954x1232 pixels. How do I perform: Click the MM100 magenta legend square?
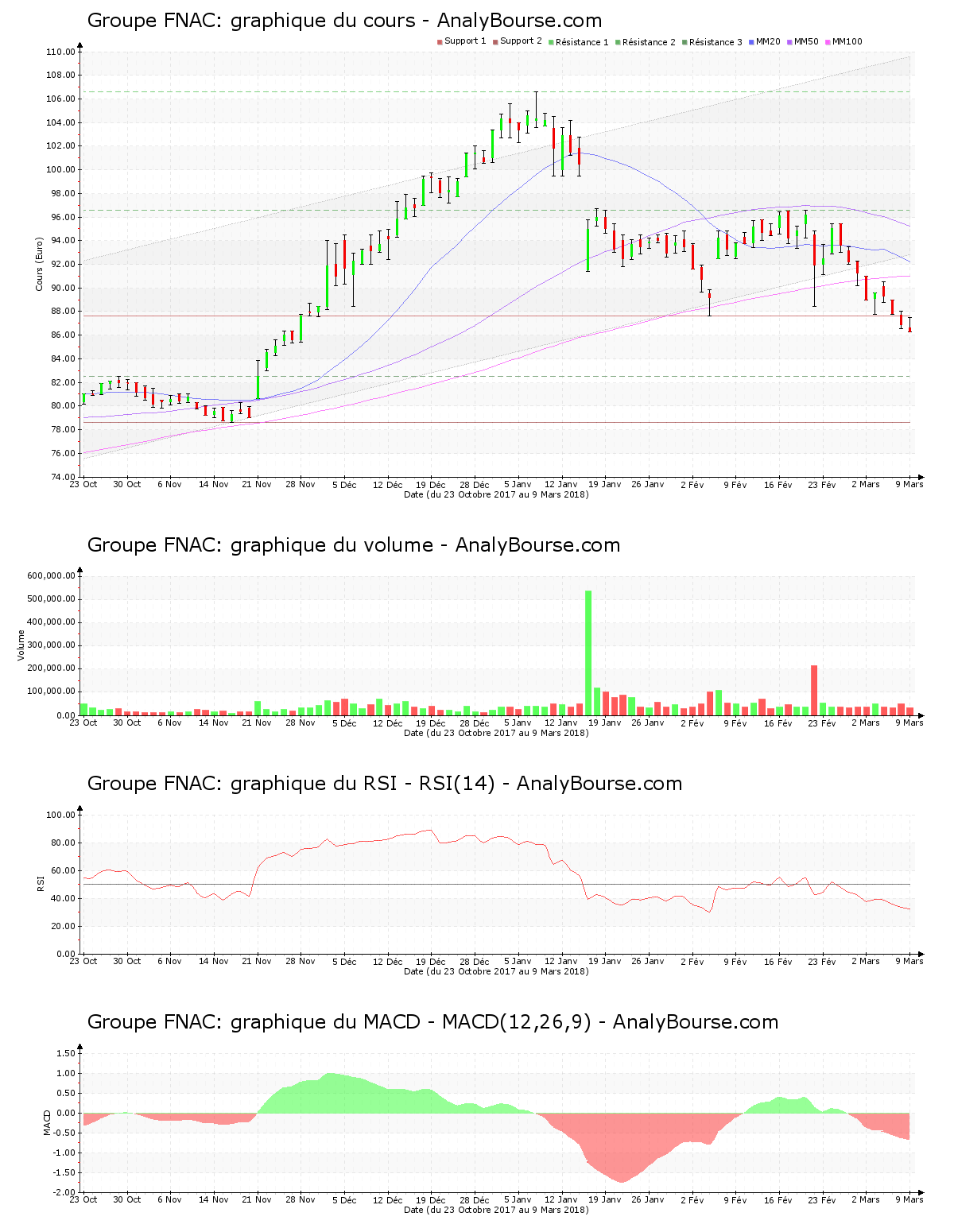pos(828,42)
